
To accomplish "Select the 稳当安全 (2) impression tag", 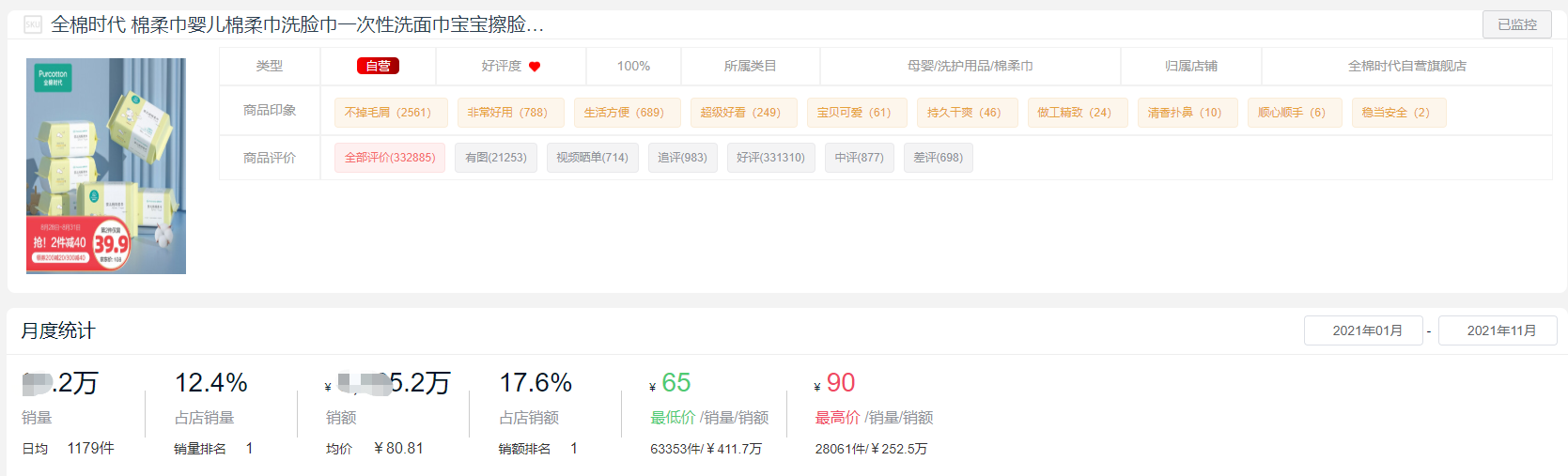I will (x=1399, y=113).
